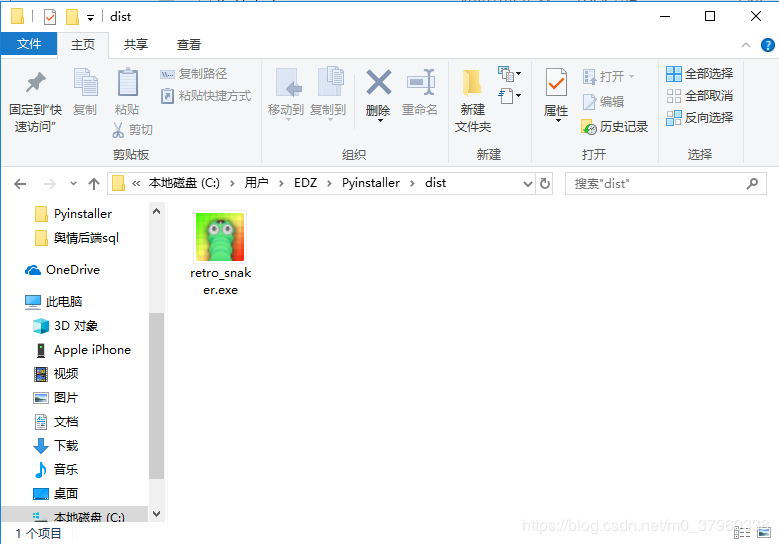Expand hidden path with « chevron
This screenshot has height=544, width=779.
(136, 184)
